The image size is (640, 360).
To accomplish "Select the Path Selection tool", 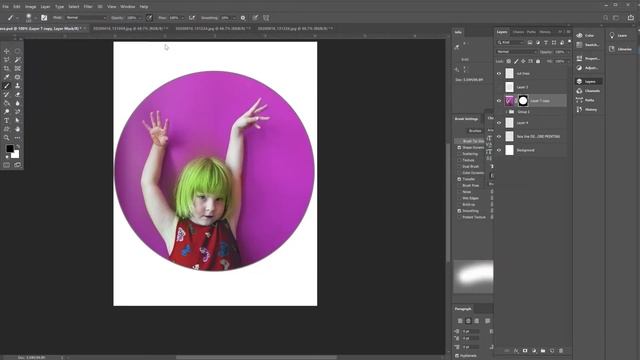I will [x=18, y=120].
